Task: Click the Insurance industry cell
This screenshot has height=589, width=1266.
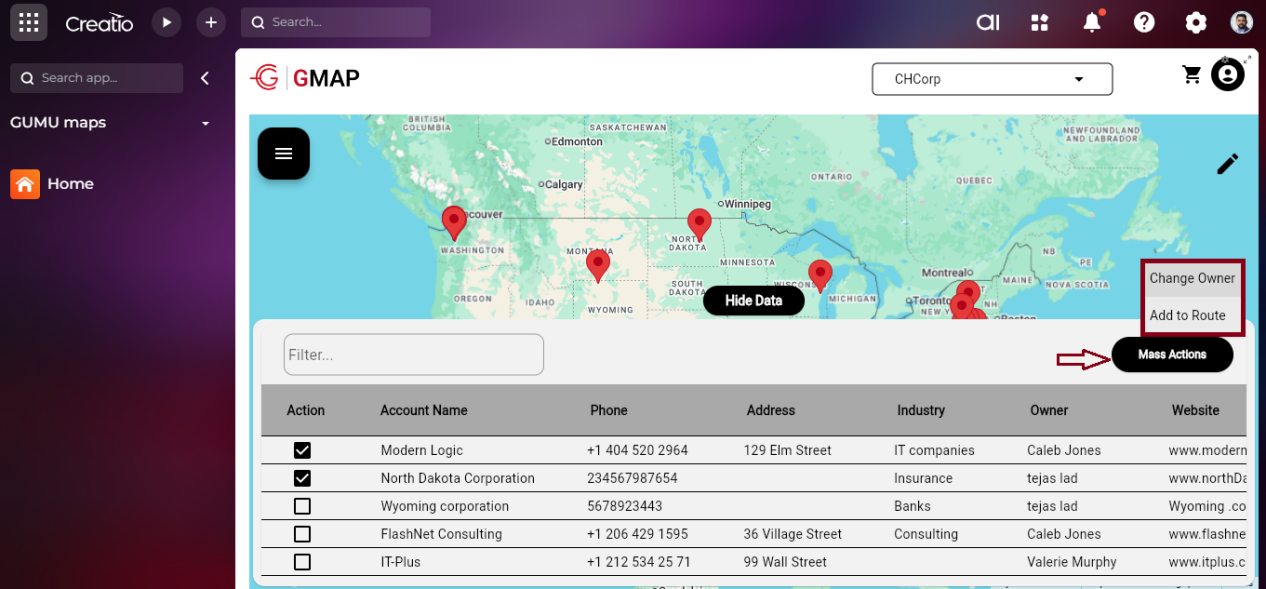Action: (x=923, y=478)
